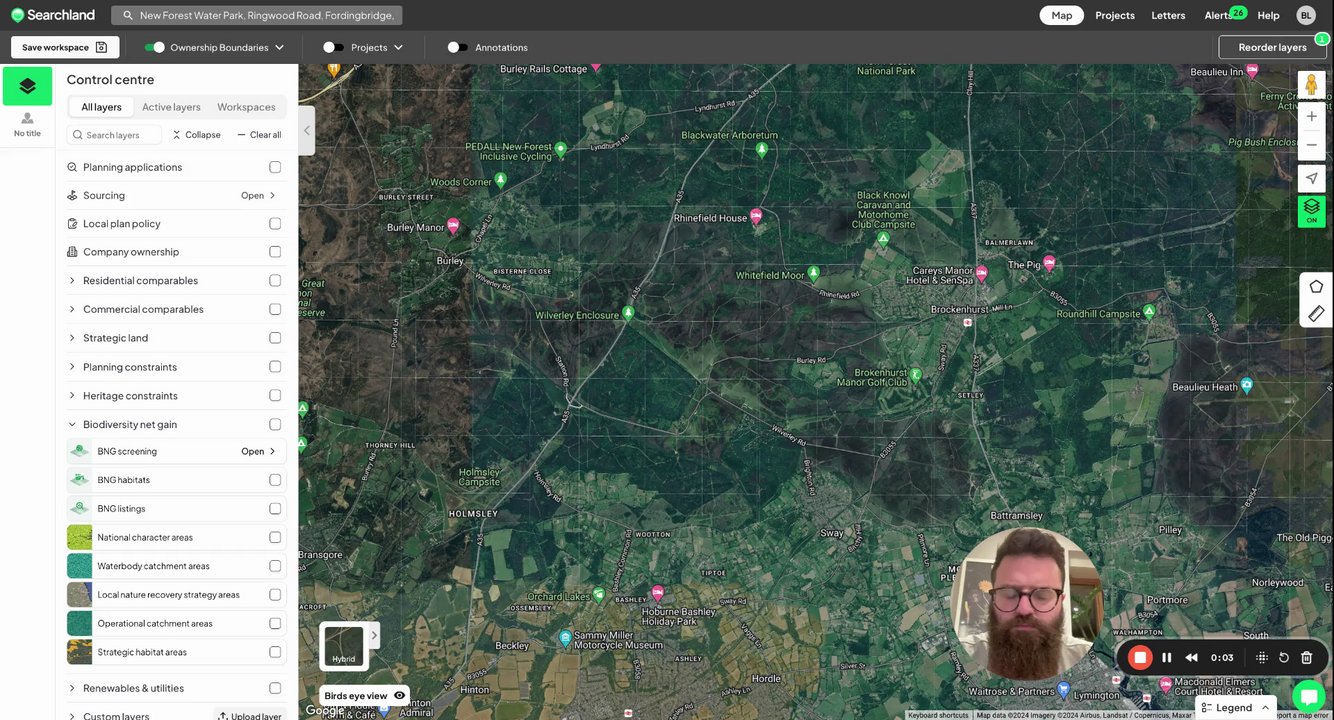
Task: Click the Hybrid map type thumbnail
Action: pyautogui.click(x=344, y=645)
